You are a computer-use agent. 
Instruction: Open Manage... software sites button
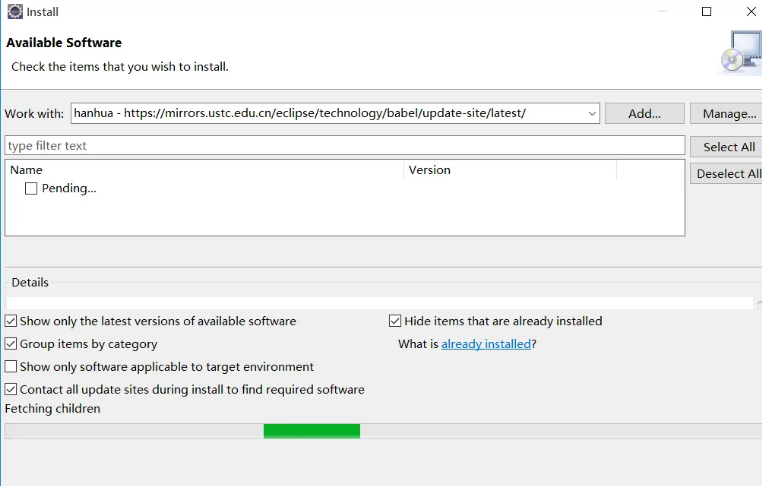(728, 114)
